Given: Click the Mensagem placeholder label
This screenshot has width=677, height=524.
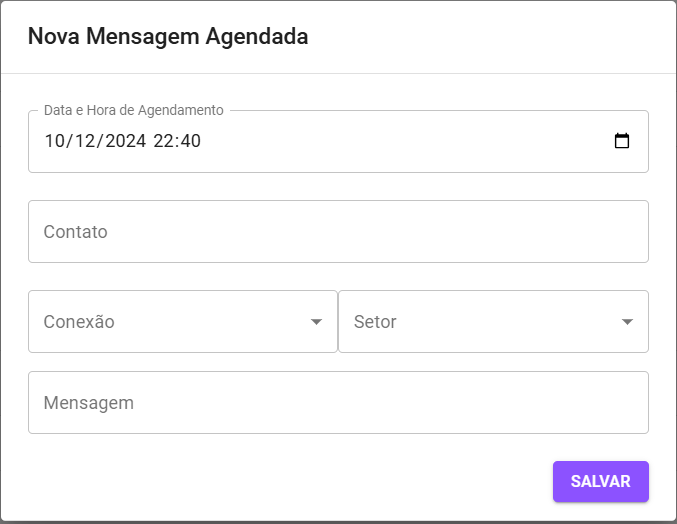Looking at the screenshot, I should pos(89,403).
